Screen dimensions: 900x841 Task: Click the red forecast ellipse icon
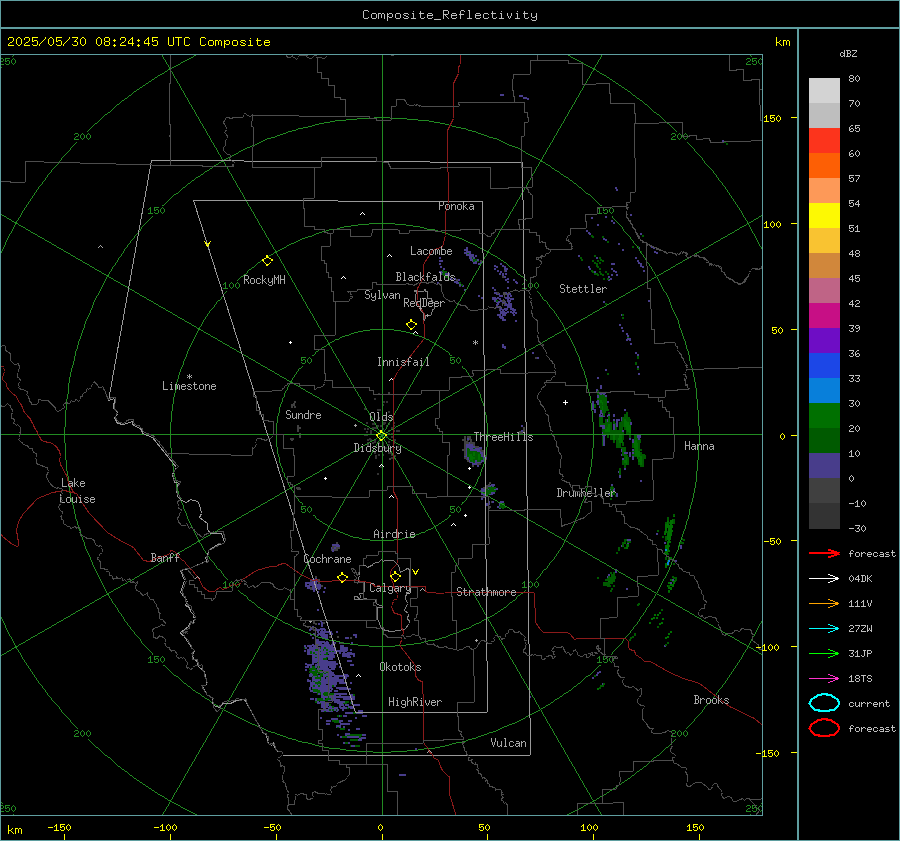824,728
